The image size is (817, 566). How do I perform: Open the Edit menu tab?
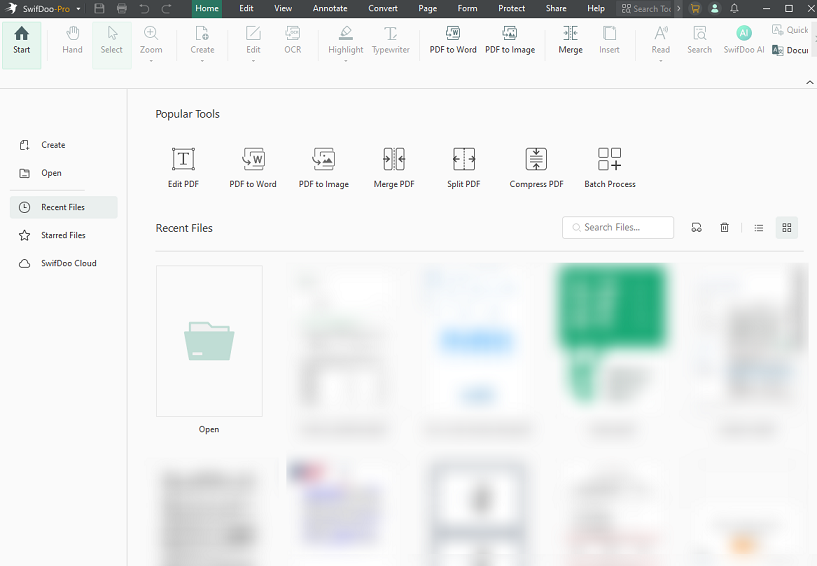pyautogui.click(x=246, y=8)
